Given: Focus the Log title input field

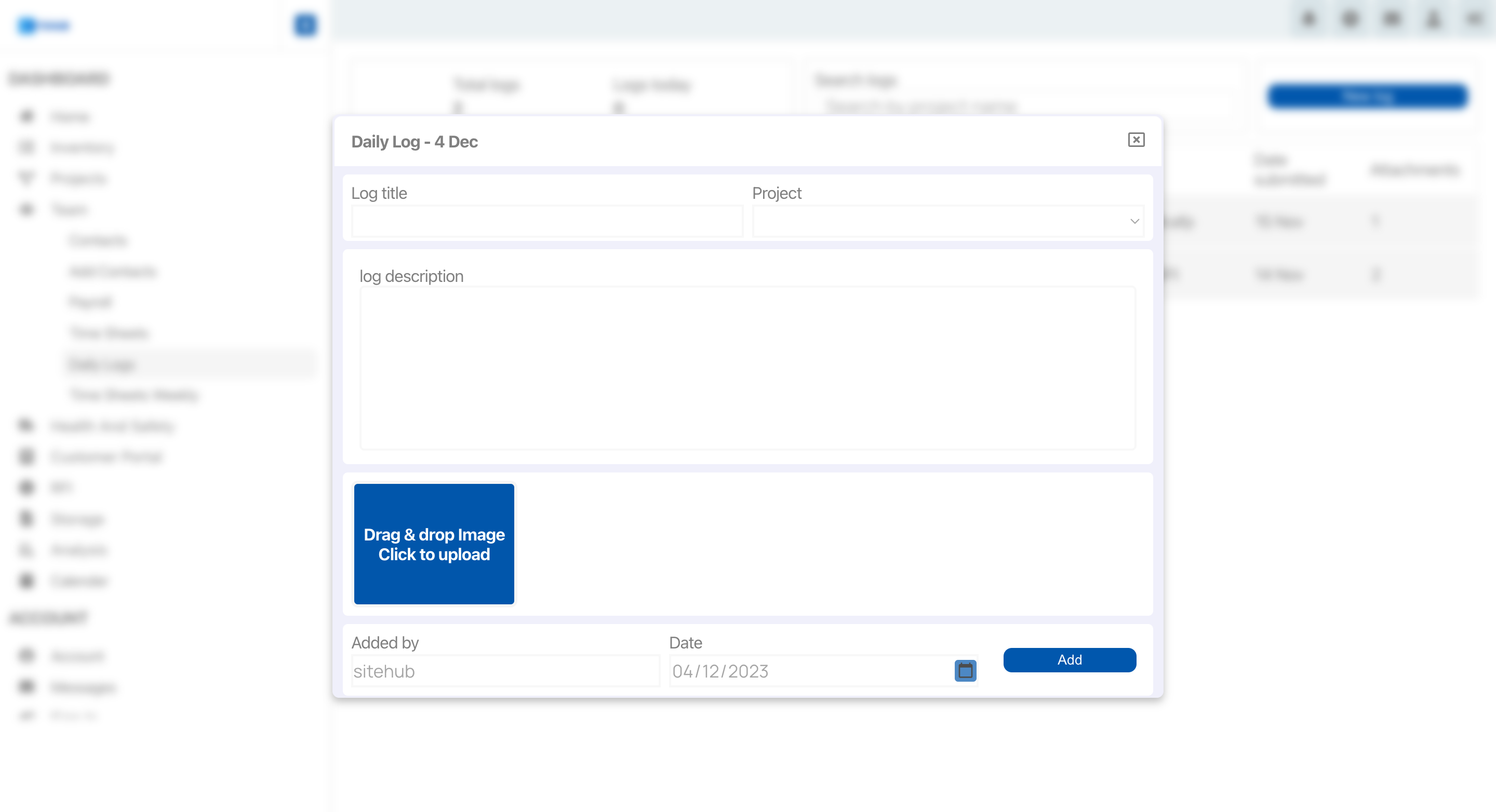Looking at the screenshot, I should [547, 221].
